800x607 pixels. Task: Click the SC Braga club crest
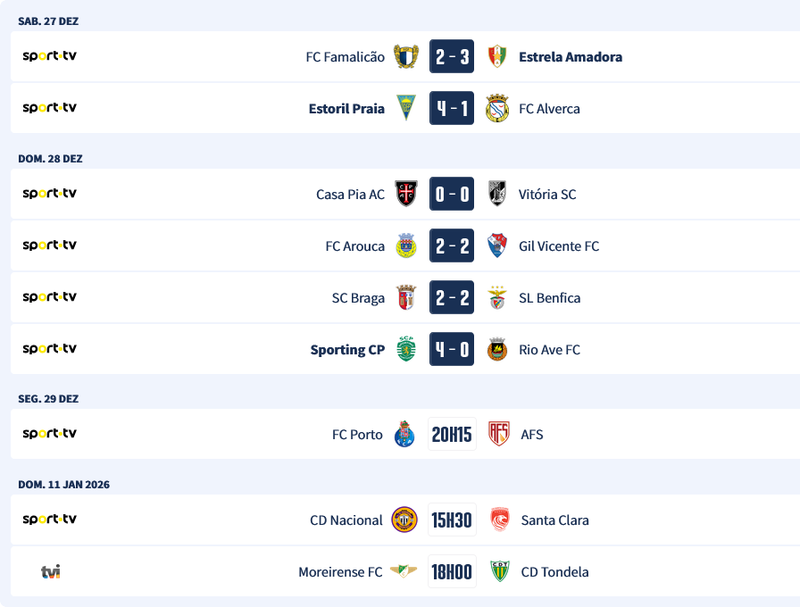pyautogui.click(x=405, y=298)
